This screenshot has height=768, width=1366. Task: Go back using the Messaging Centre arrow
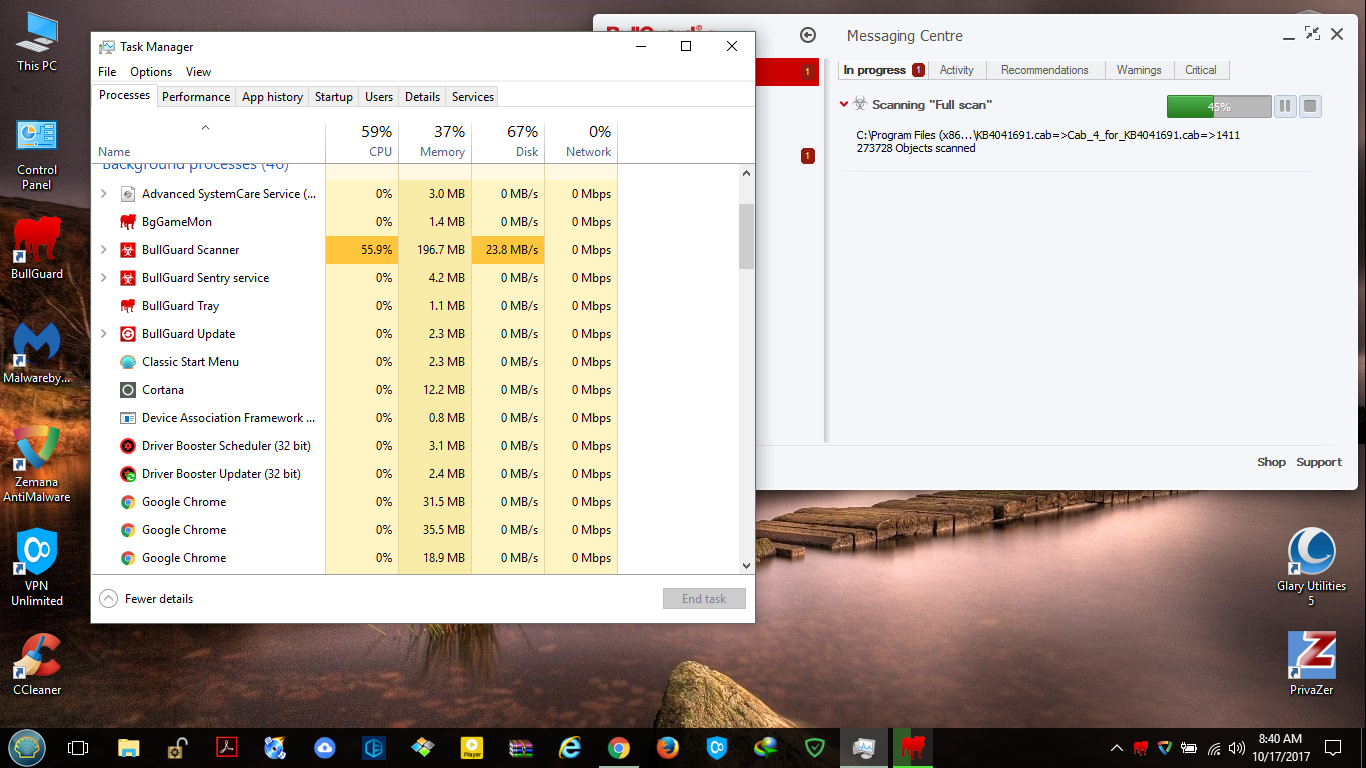pyautogui.click(x=808, y=36)
